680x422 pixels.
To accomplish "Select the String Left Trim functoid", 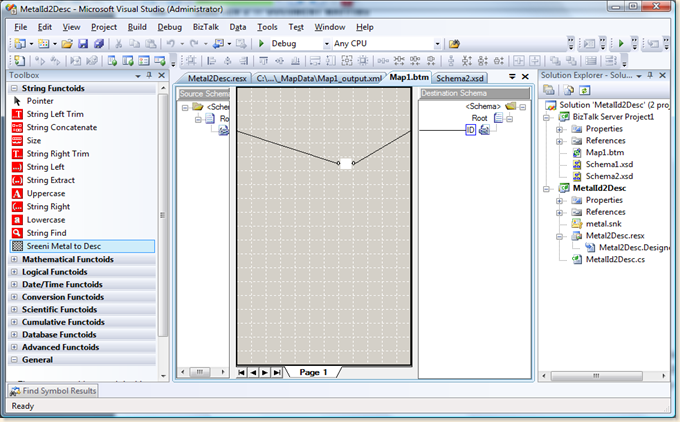I will click(55, 114).
